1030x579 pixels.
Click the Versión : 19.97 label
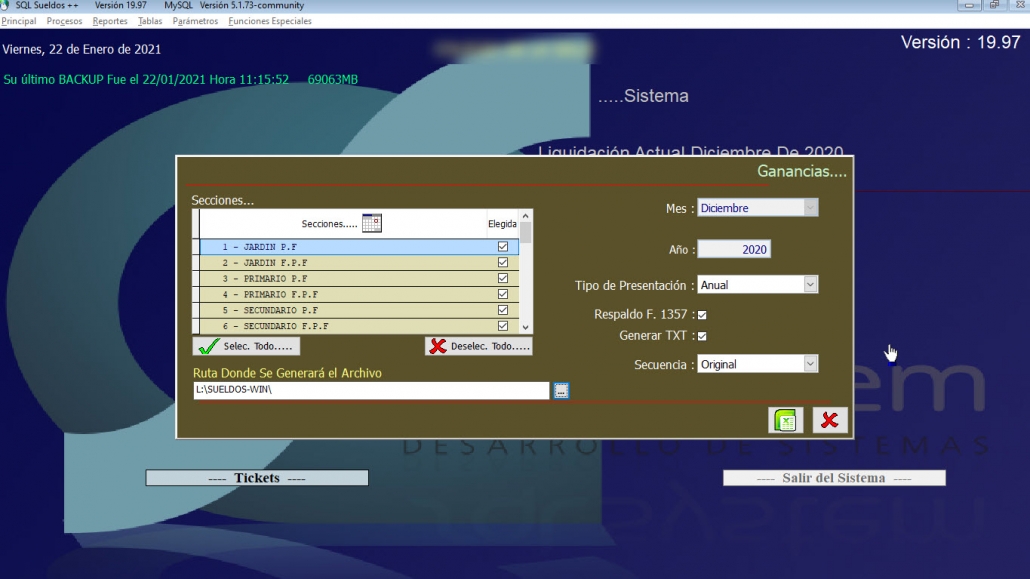point(960,43)
